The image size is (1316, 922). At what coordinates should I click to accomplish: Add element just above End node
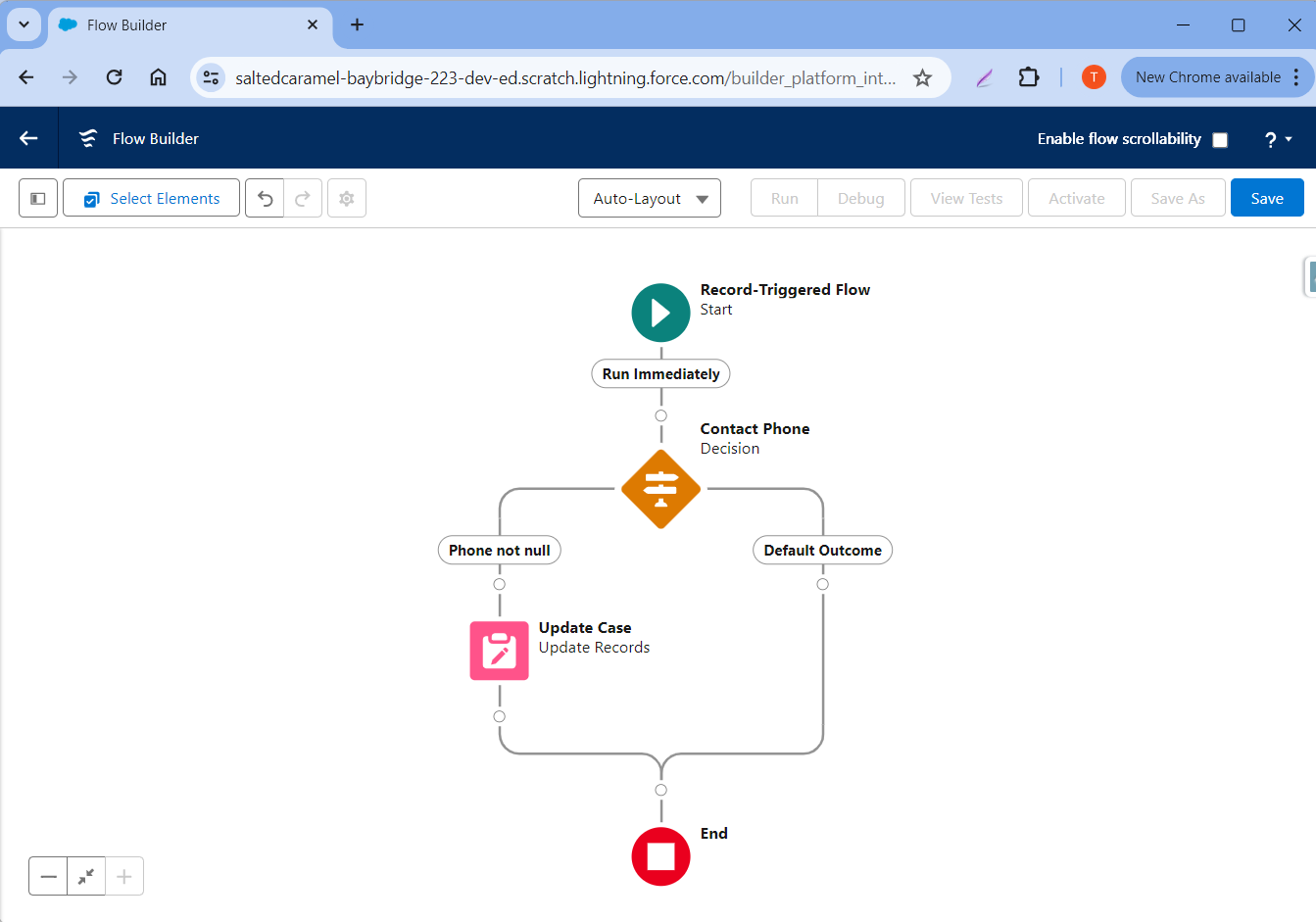point(660,790)
